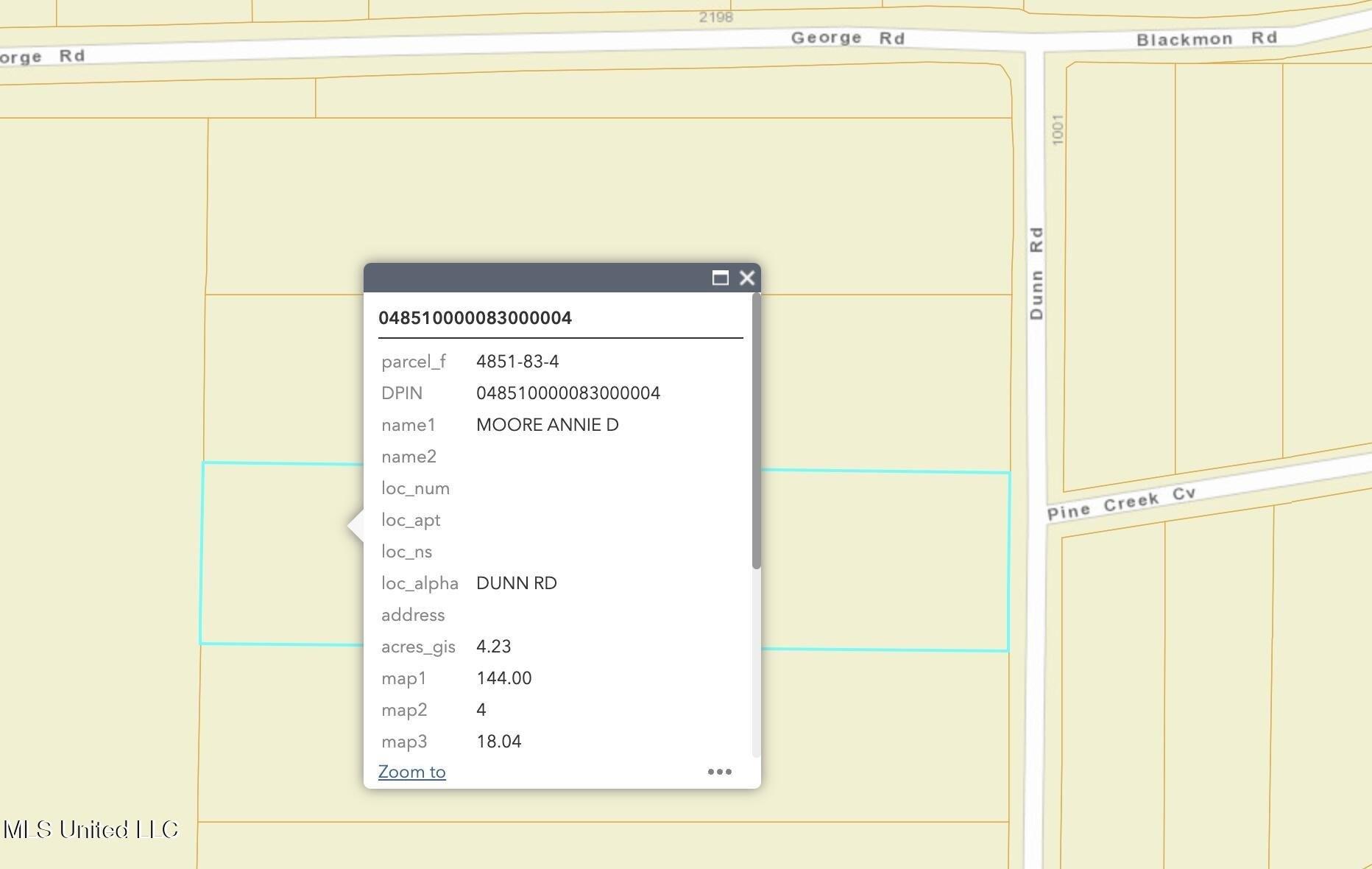Select parcel_f value 4851-83-4
The width and height of the screenshot is (1372, 869).
517,362
